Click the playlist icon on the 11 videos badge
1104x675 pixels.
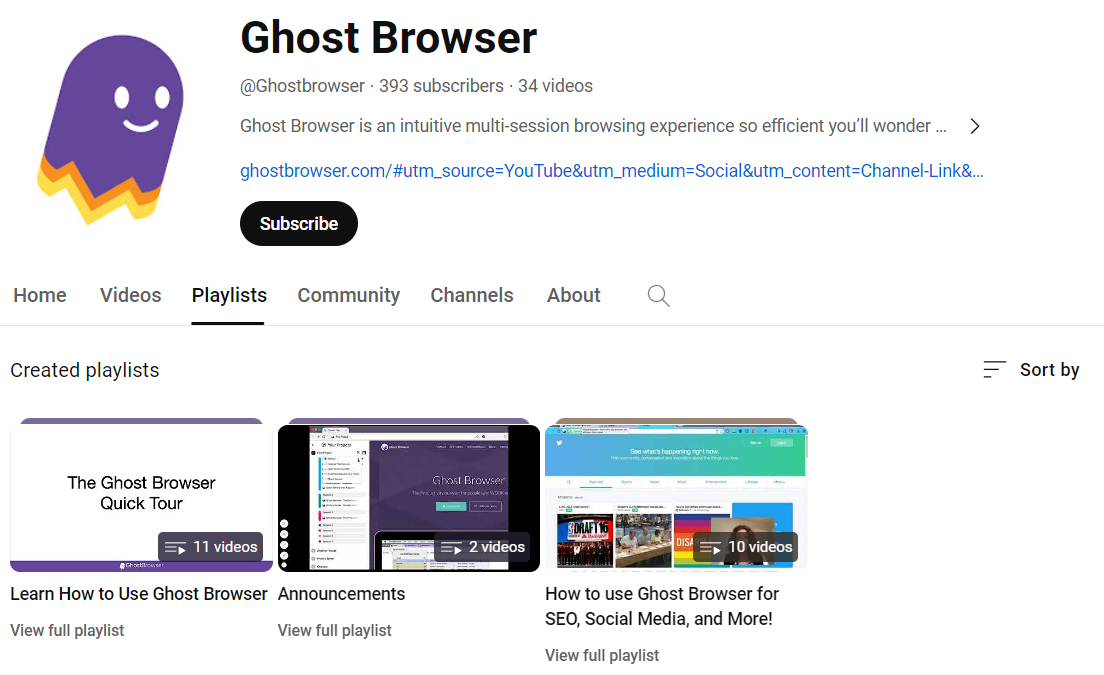pos(176,547)
